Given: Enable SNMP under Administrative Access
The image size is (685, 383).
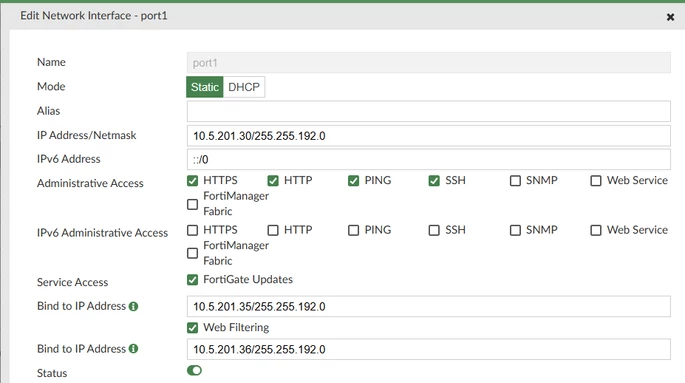Looking at the screenshot, I should [x=515, y=180].
